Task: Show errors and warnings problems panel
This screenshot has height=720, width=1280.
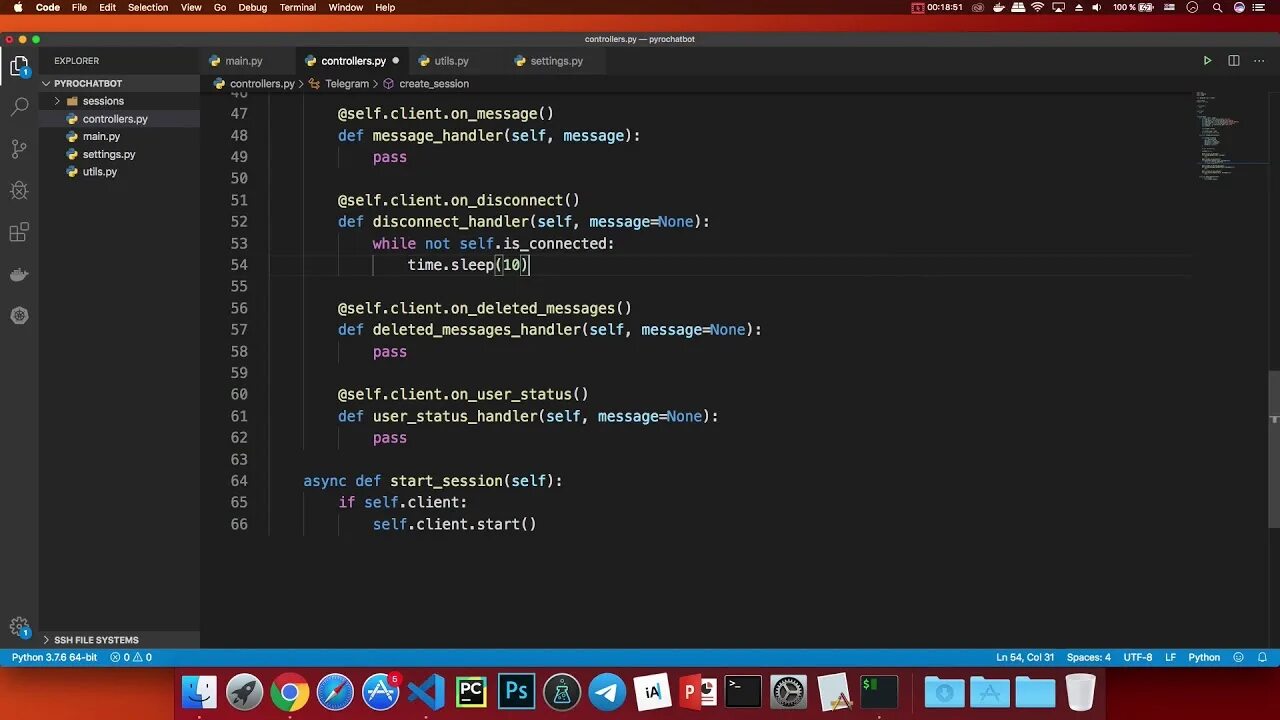Action: tap(131, 657)
